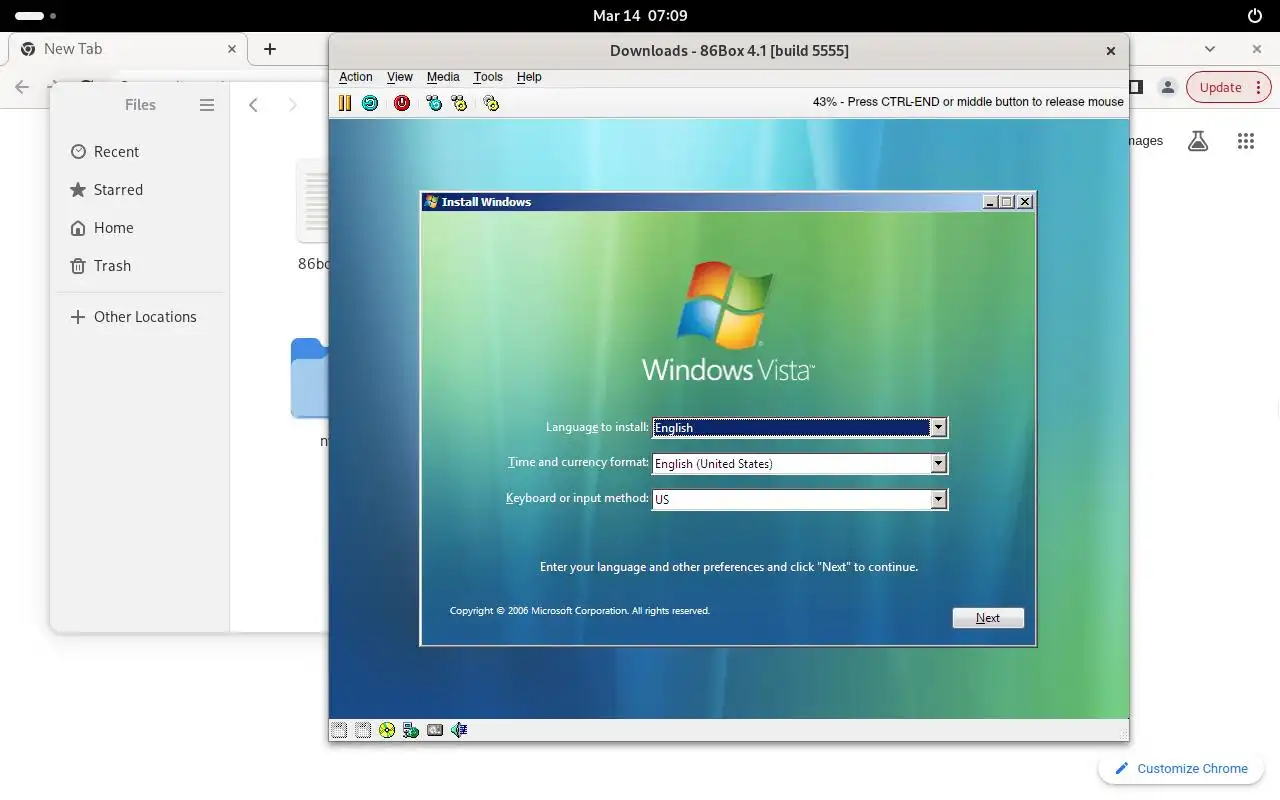
Task: Close the 86Box window
Action: 1110,51
